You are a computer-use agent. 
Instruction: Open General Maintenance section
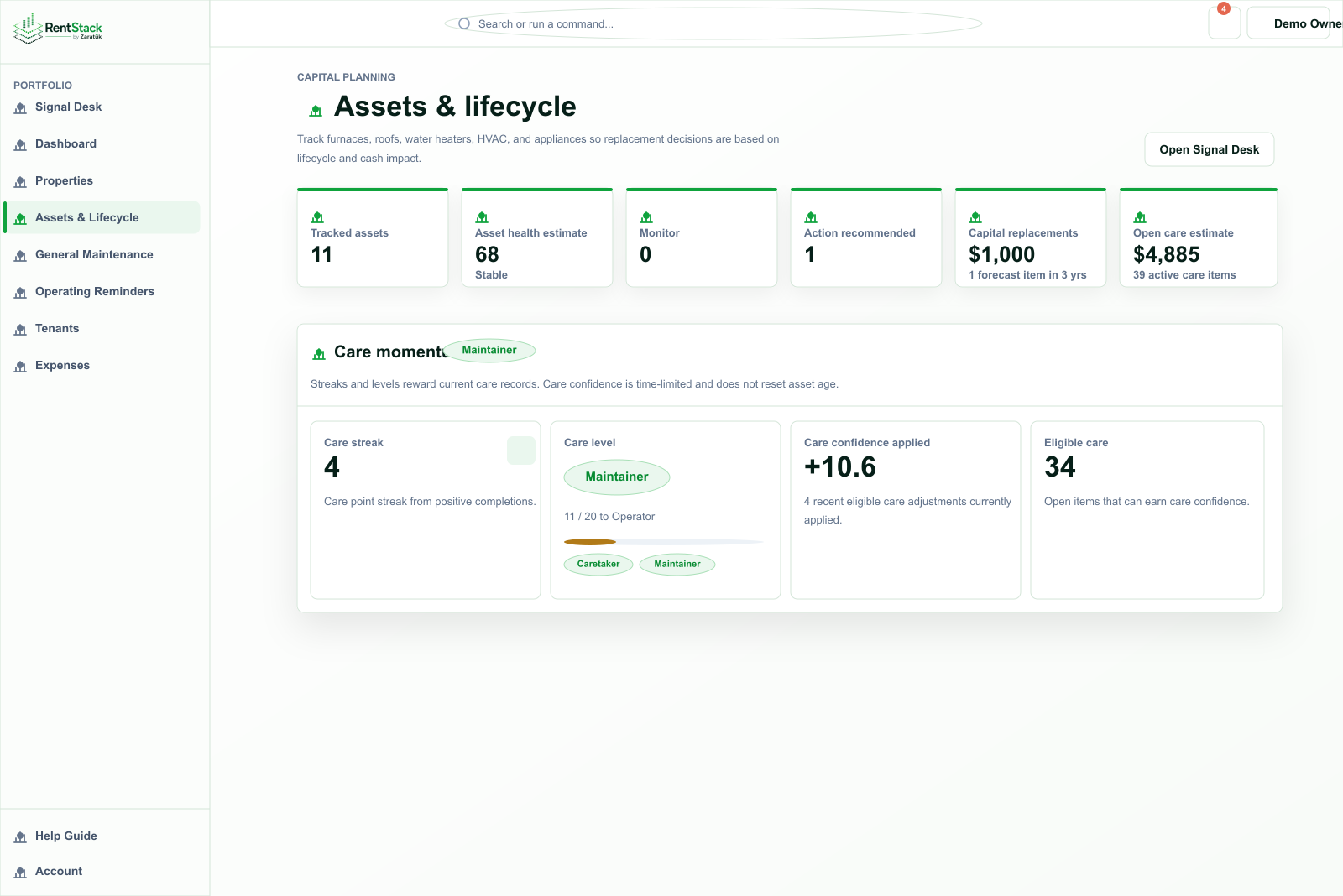pos(102,254)
